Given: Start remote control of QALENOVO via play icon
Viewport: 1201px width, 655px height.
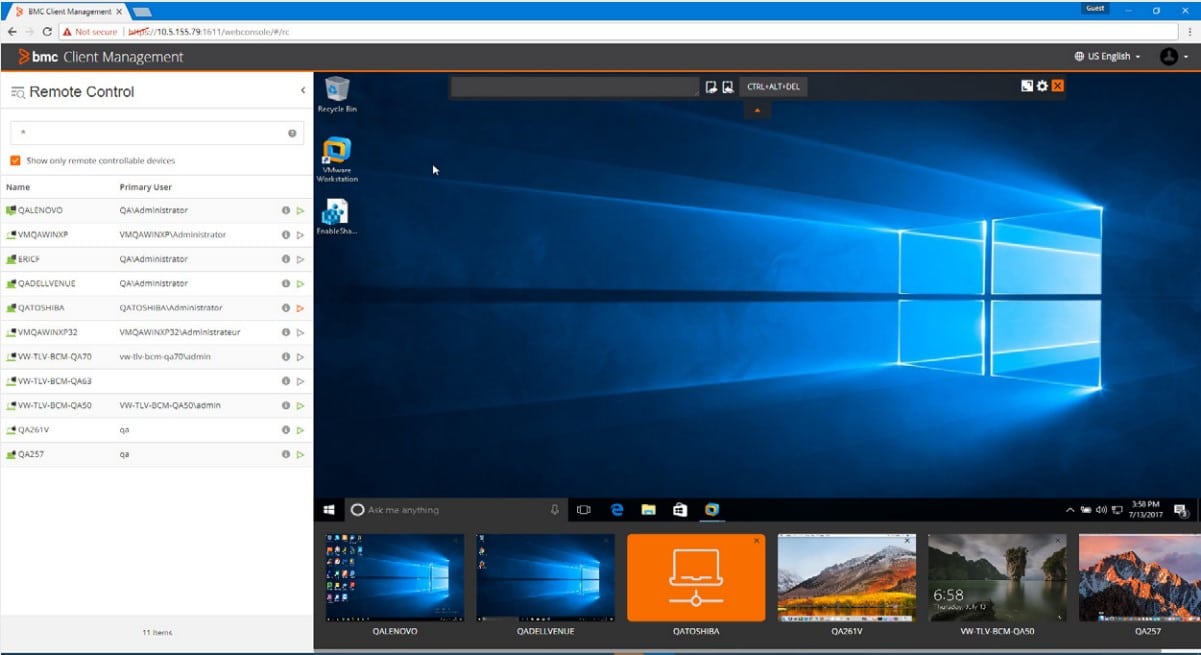Looking at the screenshot, I should [x=300, y=211].
